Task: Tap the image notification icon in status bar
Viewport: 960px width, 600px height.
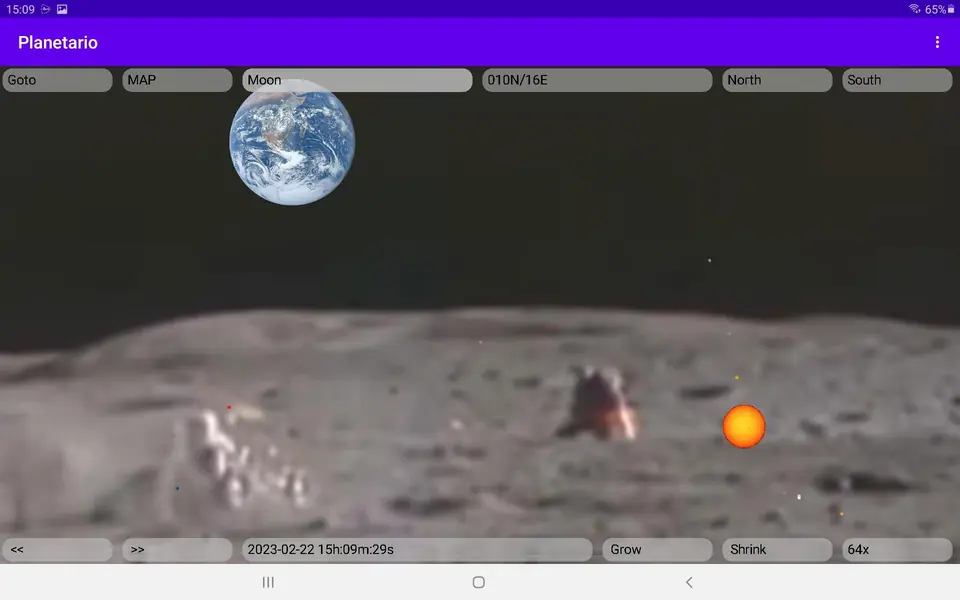Action: pos(62,9)
